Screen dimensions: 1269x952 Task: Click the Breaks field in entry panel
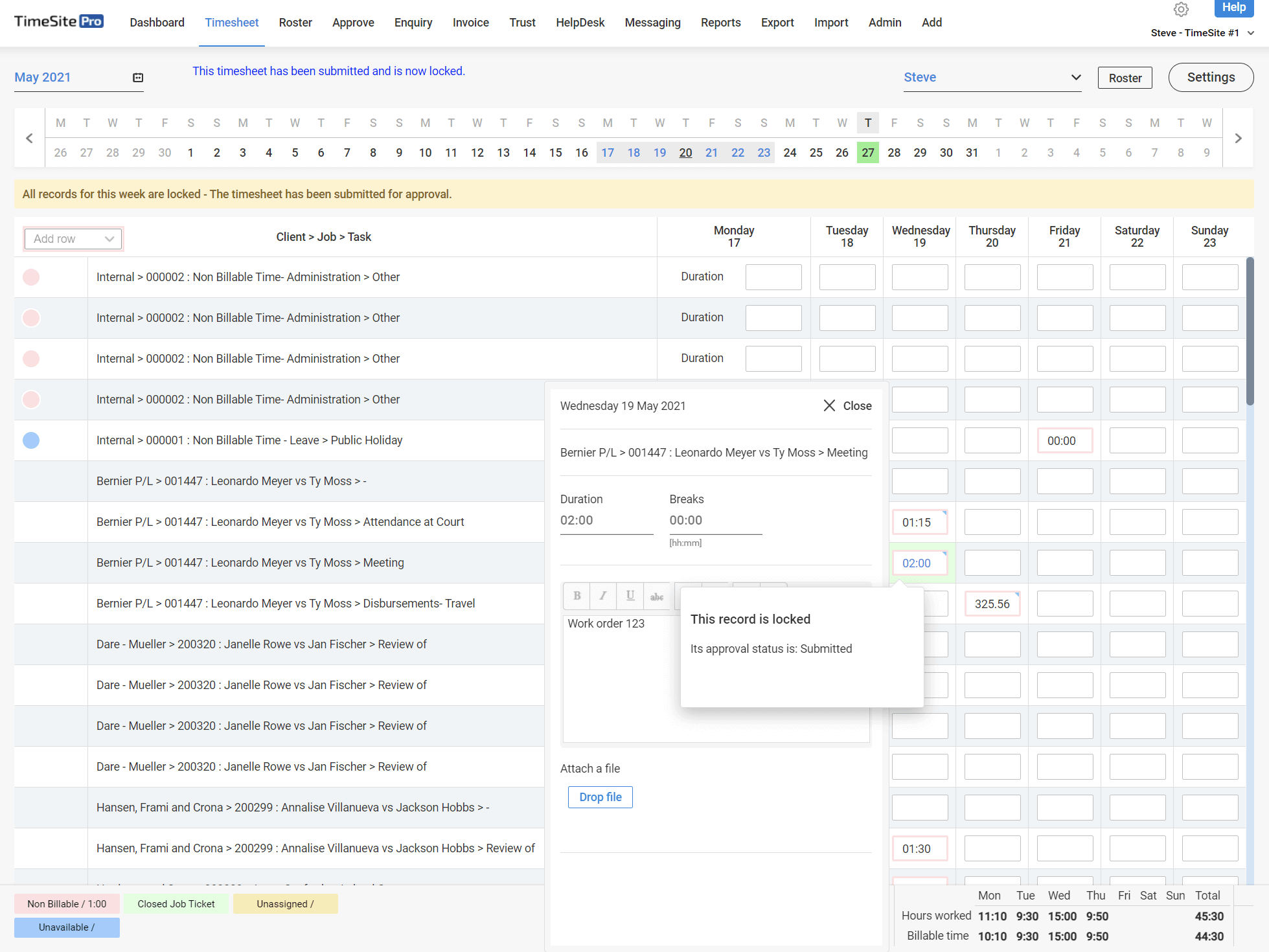715,521
